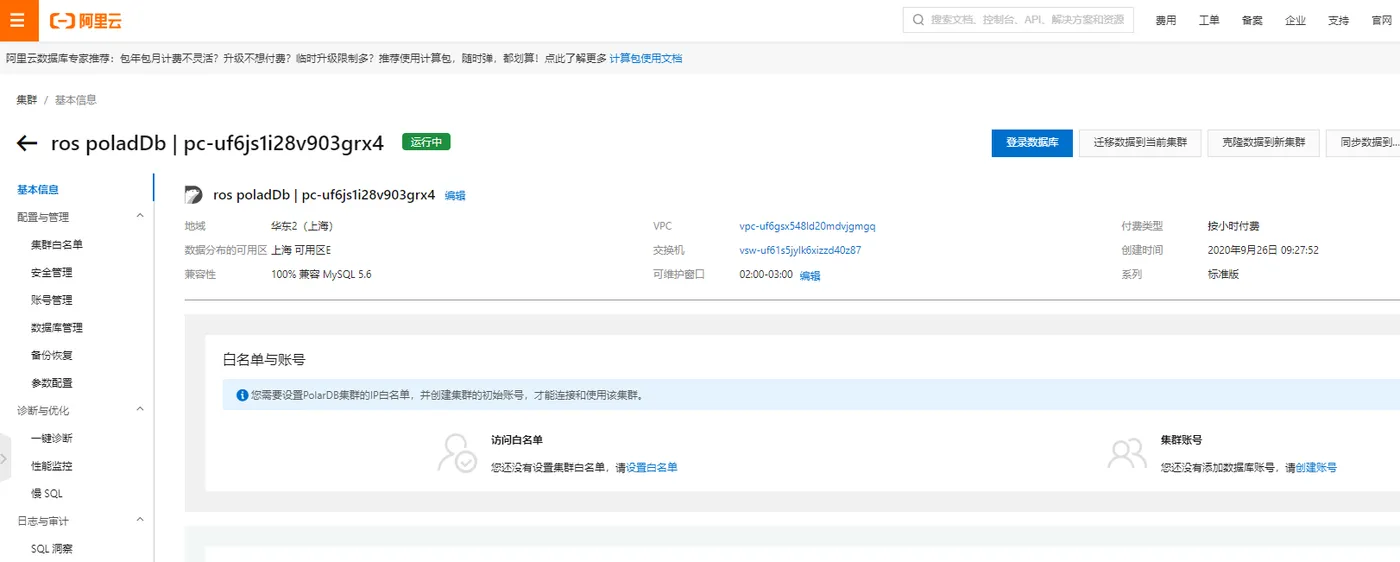Focus the top search input field
1400x562 pixels.
click(1018, 20)
